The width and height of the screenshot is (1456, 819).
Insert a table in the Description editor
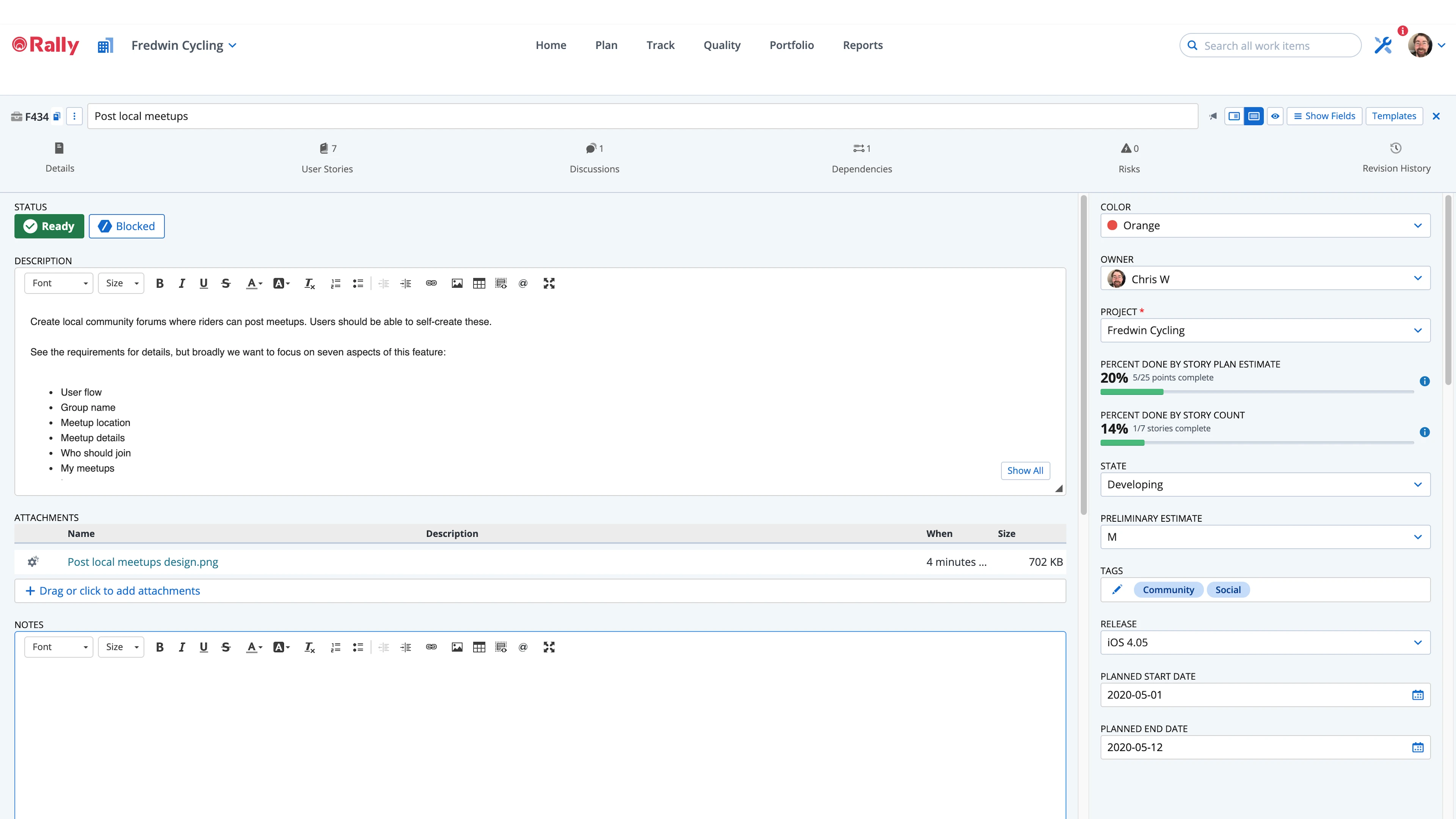point(479,283)
